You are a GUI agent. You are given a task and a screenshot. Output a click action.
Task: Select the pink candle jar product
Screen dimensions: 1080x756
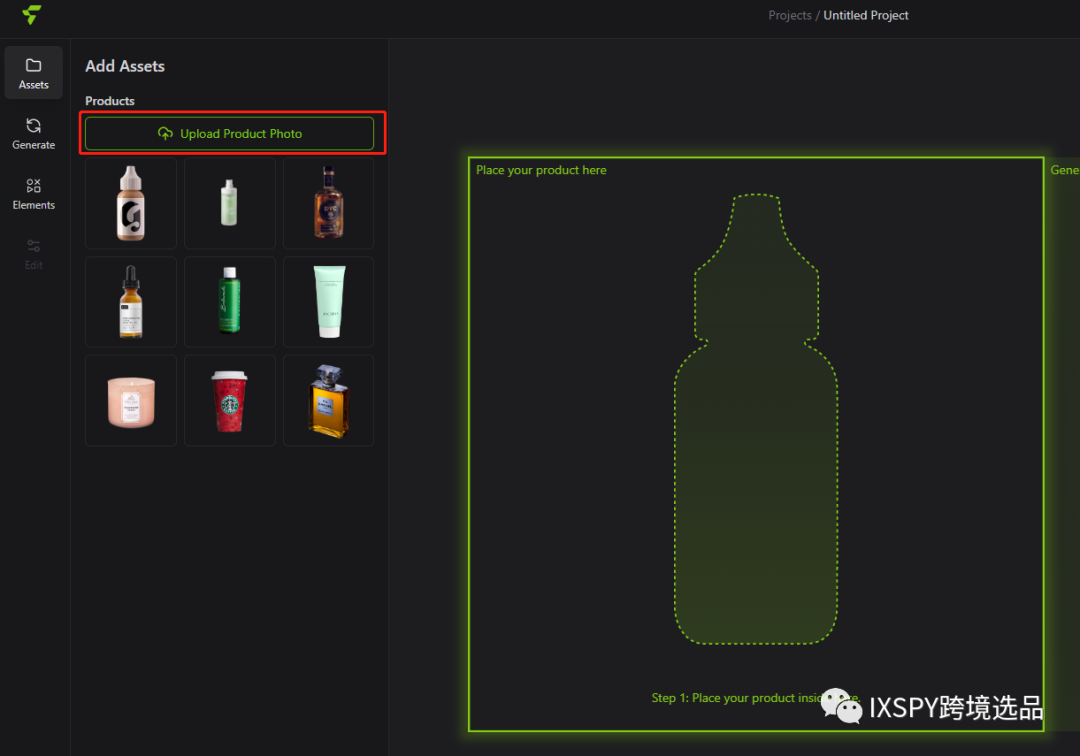coord(131,401)
